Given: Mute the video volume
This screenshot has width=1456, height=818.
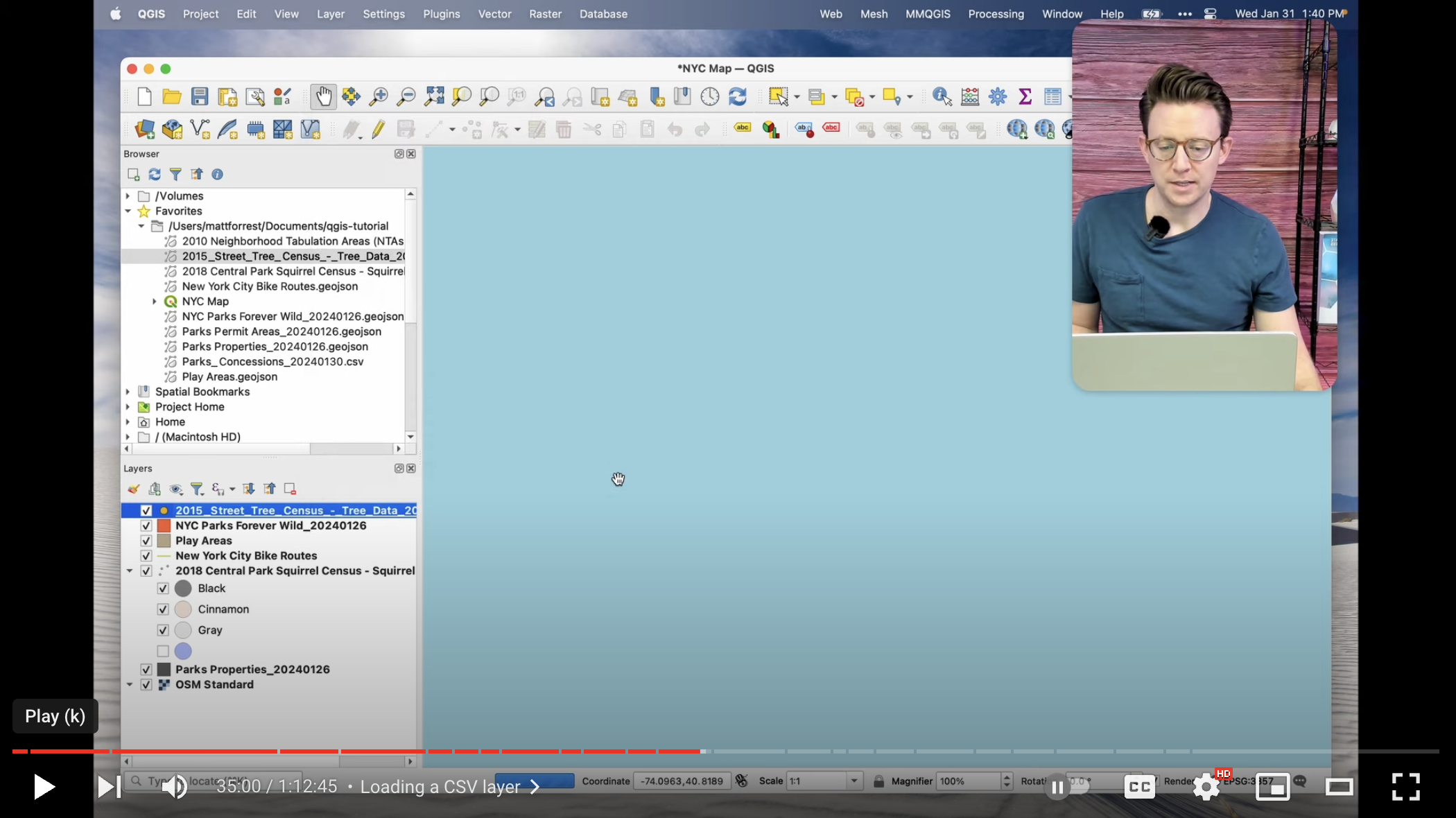Looking at the screenshot, I should [x=175, y=787].
